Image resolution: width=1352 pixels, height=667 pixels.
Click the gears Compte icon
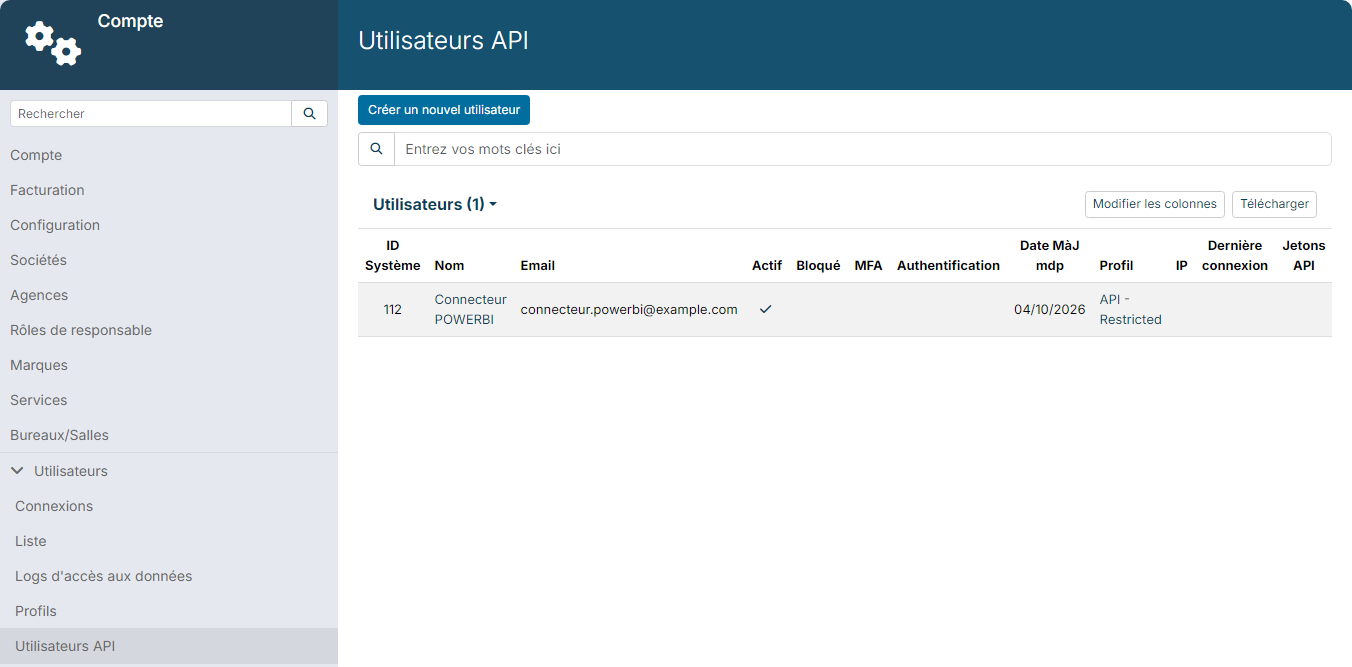pyautogui.click(x=53, y=44)
